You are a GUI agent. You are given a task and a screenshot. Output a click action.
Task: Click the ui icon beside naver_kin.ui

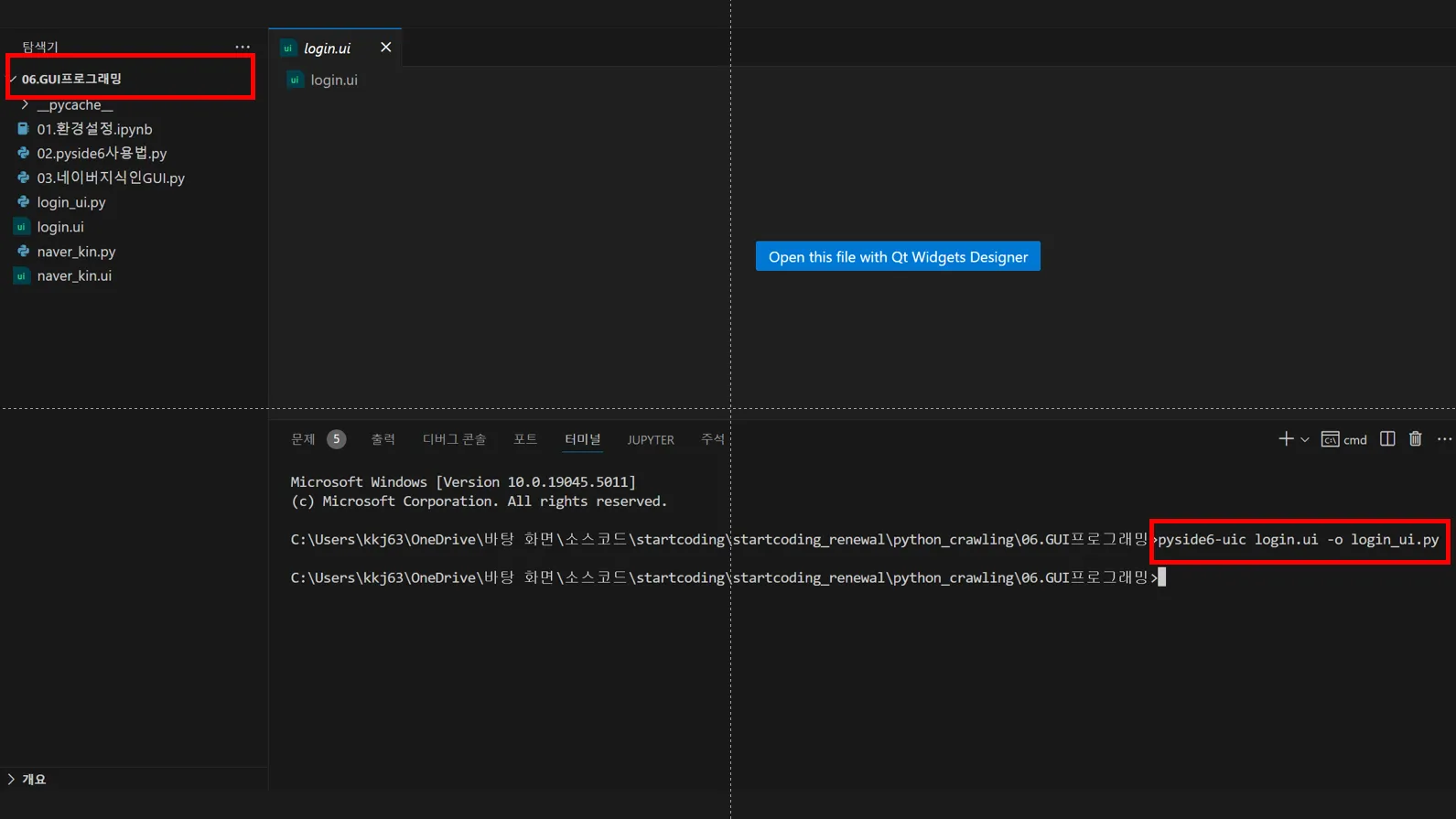pos(21,275)
